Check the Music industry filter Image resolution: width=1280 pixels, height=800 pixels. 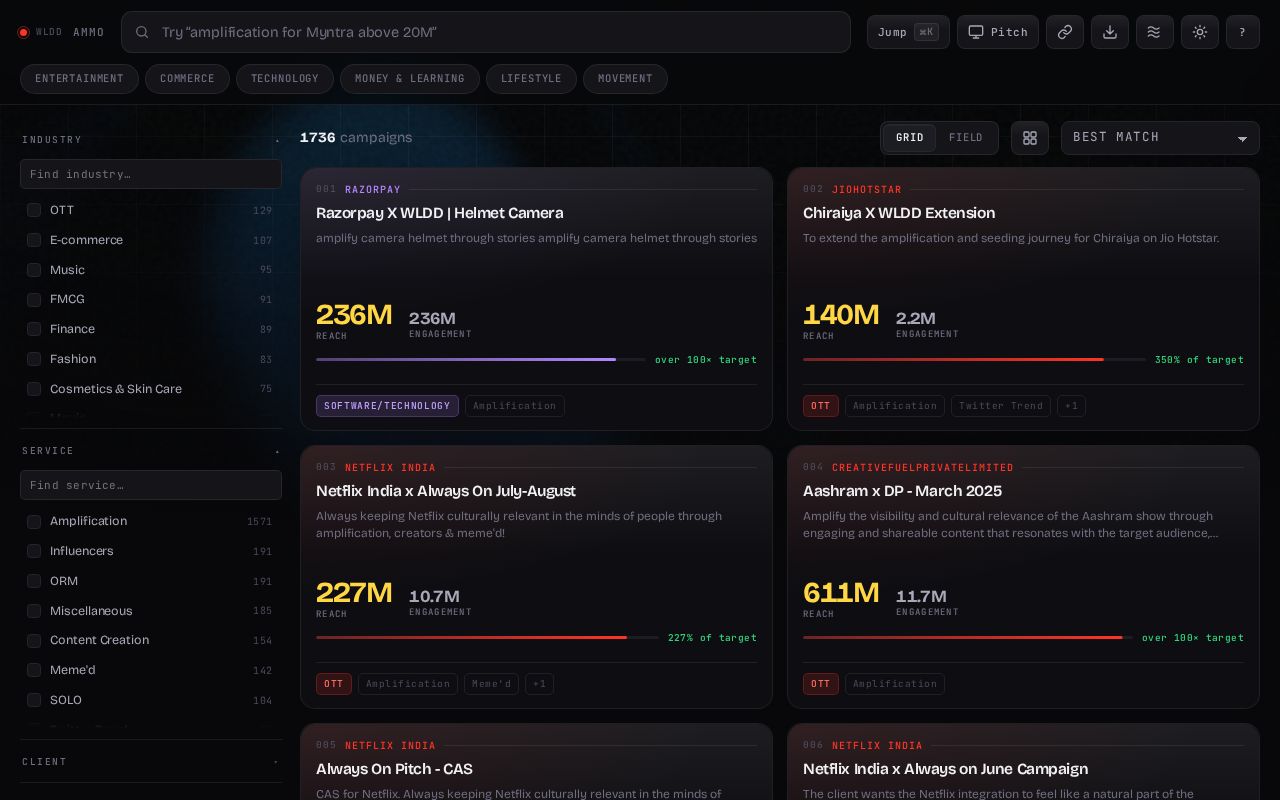[x=34, y=270]
